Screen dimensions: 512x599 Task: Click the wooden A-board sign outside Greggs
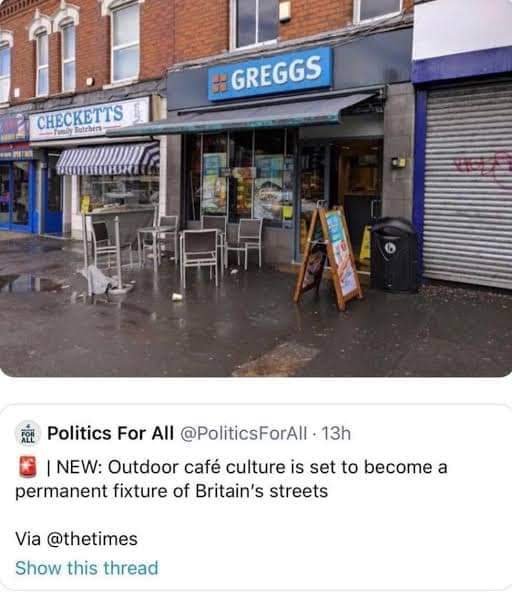point(329,257)
